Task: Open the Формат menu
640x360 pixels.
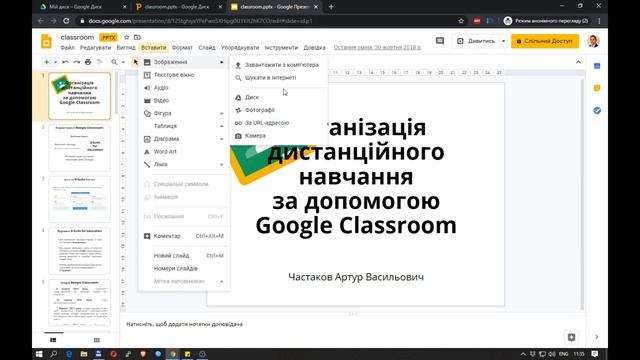Action: tap(182, 48)
